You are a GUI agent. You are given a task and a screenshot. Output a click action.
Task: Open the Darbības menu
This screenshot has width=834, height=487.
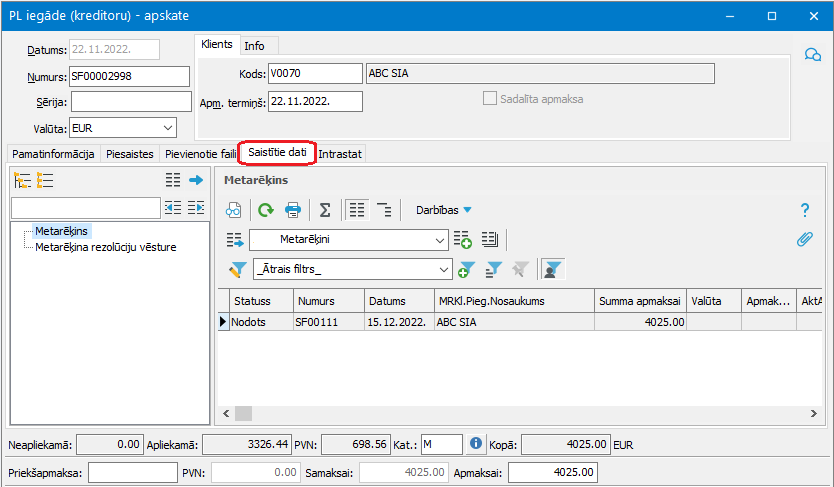[x=443, y=210]
